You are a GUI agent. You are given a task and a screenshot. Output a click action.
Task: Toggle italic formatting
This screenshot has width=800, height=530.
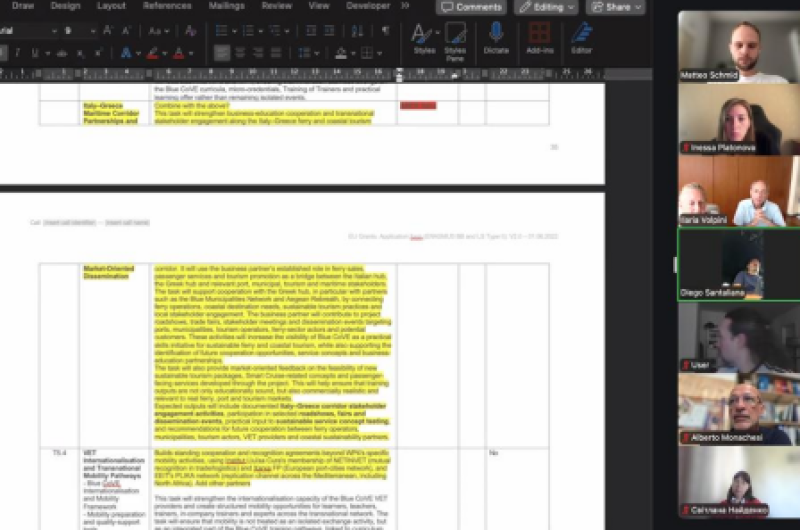[x=17, y=53]
